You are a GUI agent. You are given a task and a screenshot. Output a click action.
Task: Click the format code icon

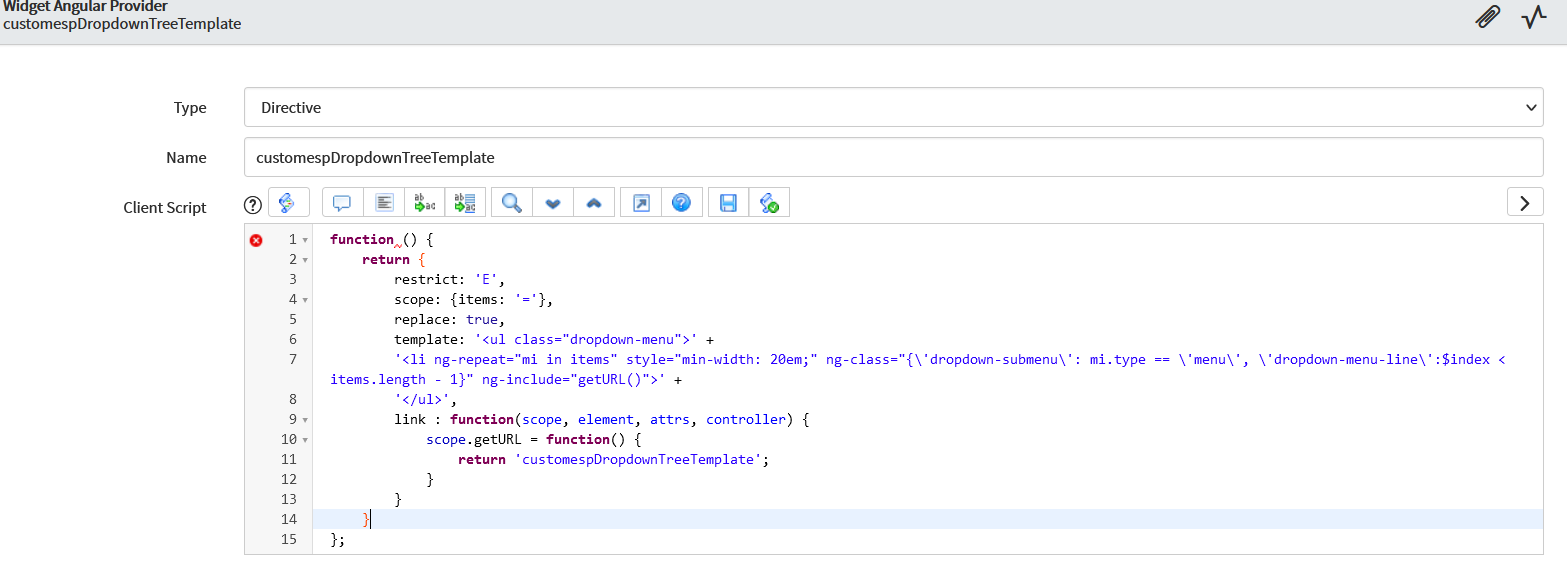click(x=384, y=203)
